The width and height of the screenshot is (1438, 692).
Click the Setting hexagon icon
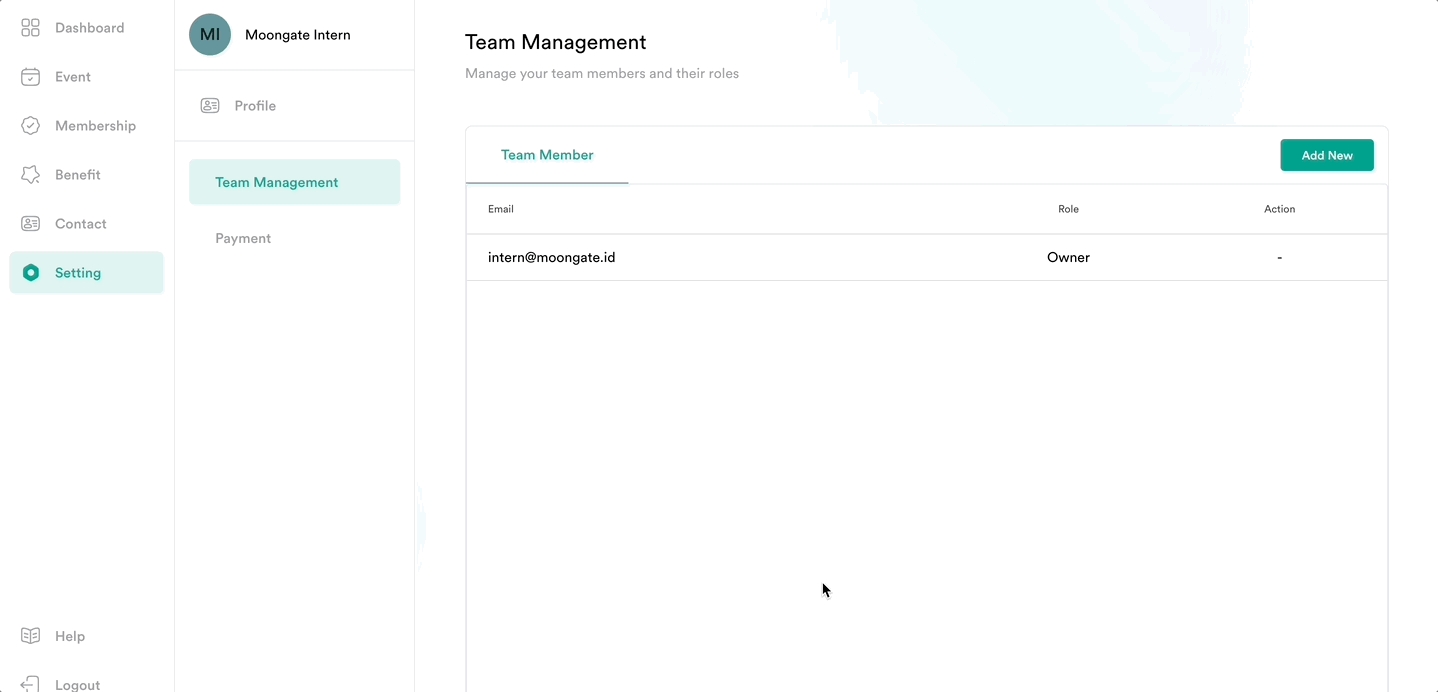tap(31, 273)
